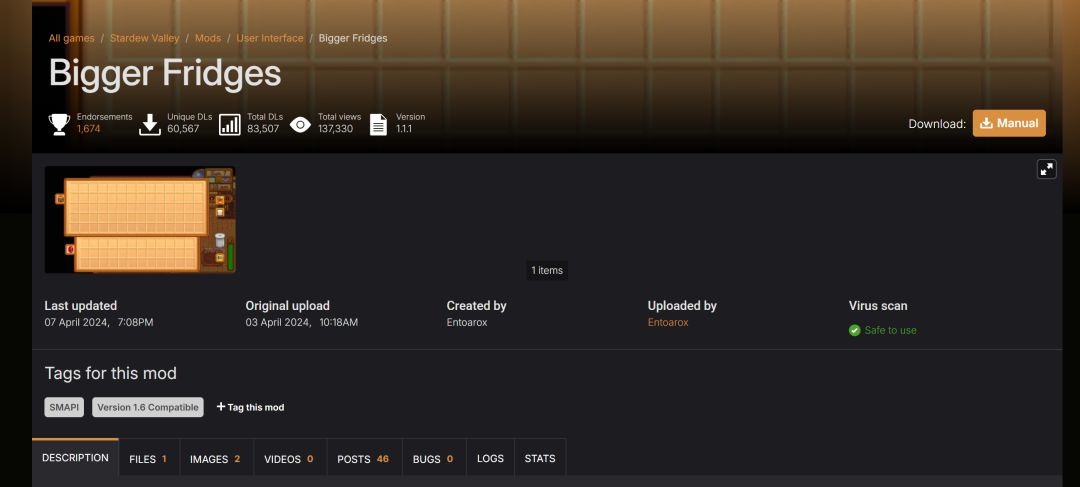The image size is (1080, 487).
Task: Click Created by Entoarox text
Action: point(467,322)
